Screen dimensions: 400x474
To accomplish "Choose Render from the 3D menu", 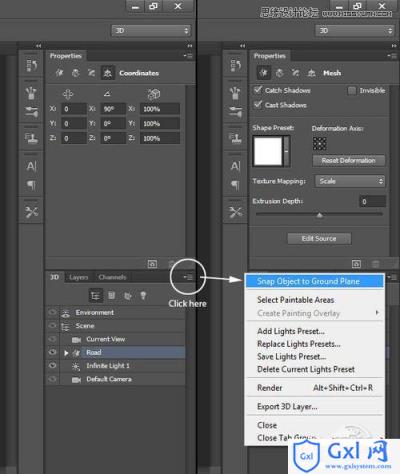I will click(x=315, y=388).
